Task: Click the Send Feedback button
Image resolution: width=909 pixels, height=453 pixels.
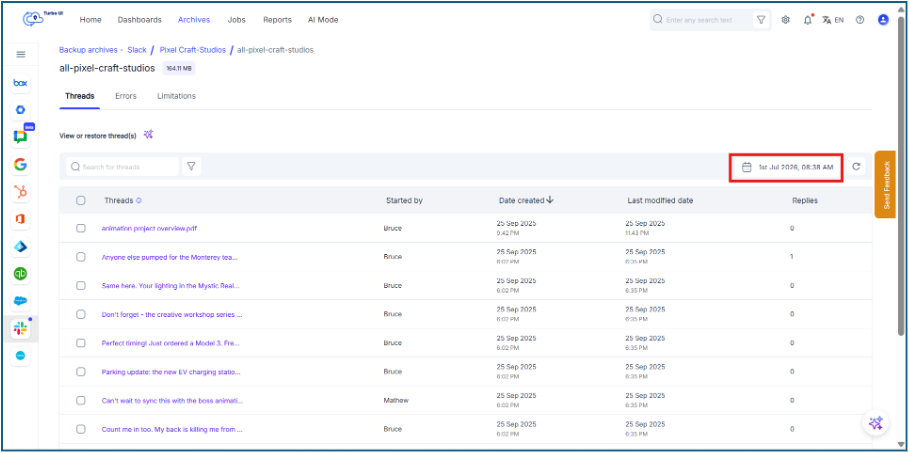Action: (885, 184)
